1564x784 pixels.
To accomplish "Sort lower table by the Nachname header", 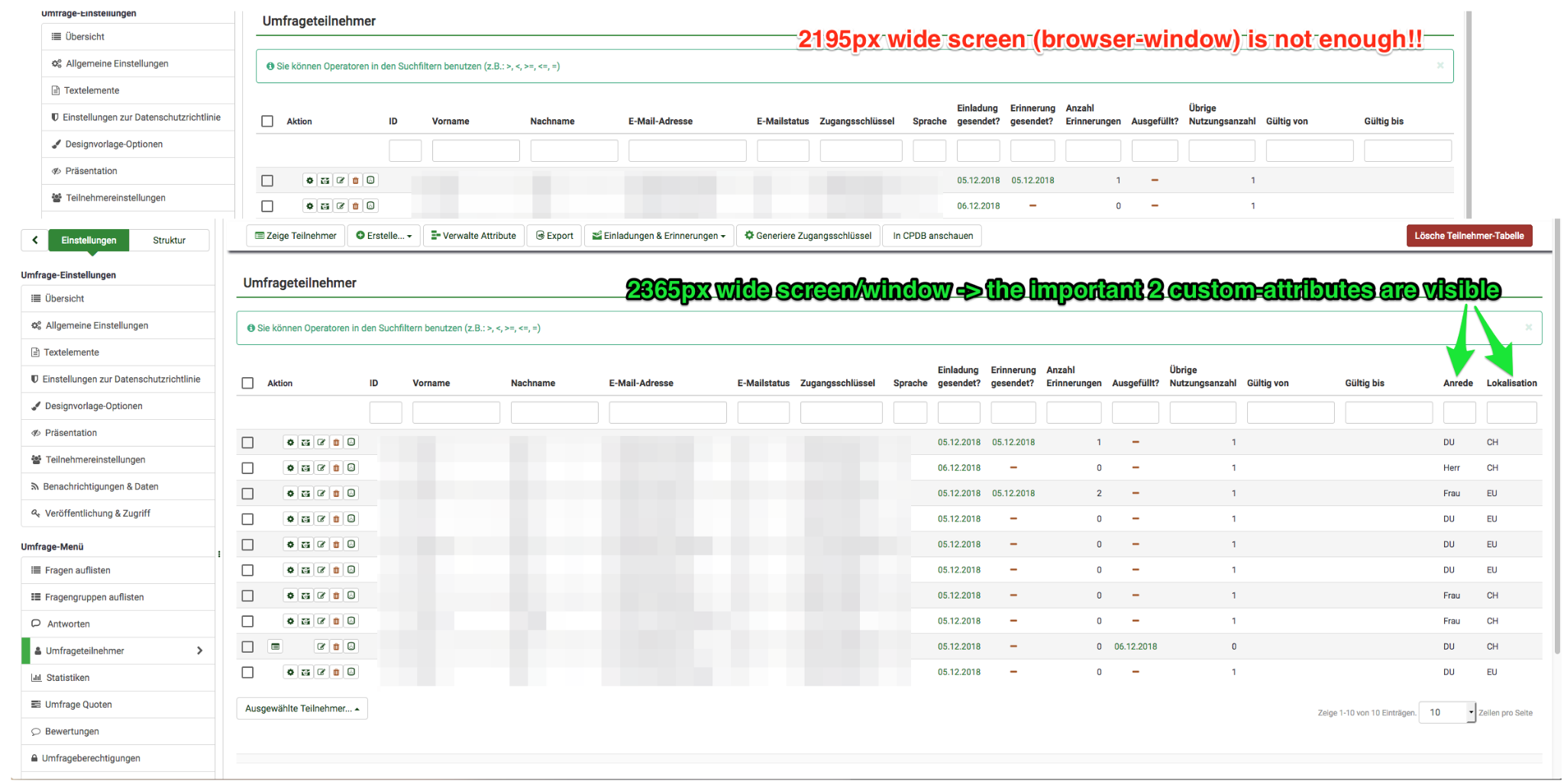I will 533,383.
